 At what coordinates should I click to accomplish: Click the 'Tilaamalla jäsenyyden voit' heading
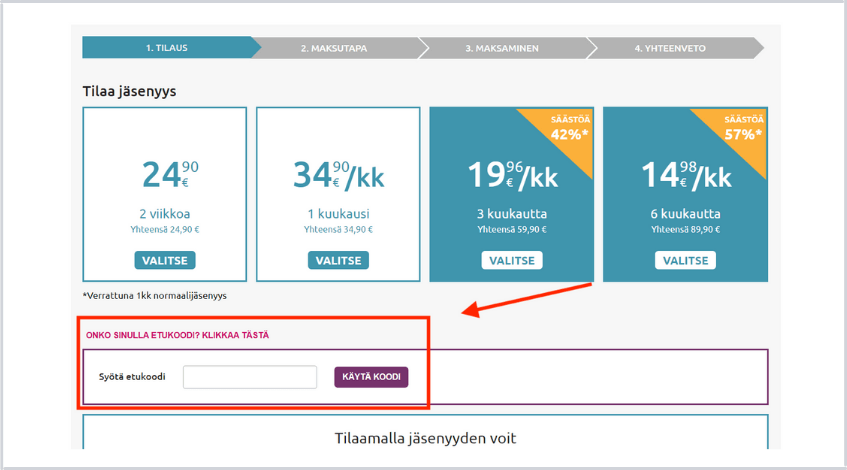coord(425,438)
